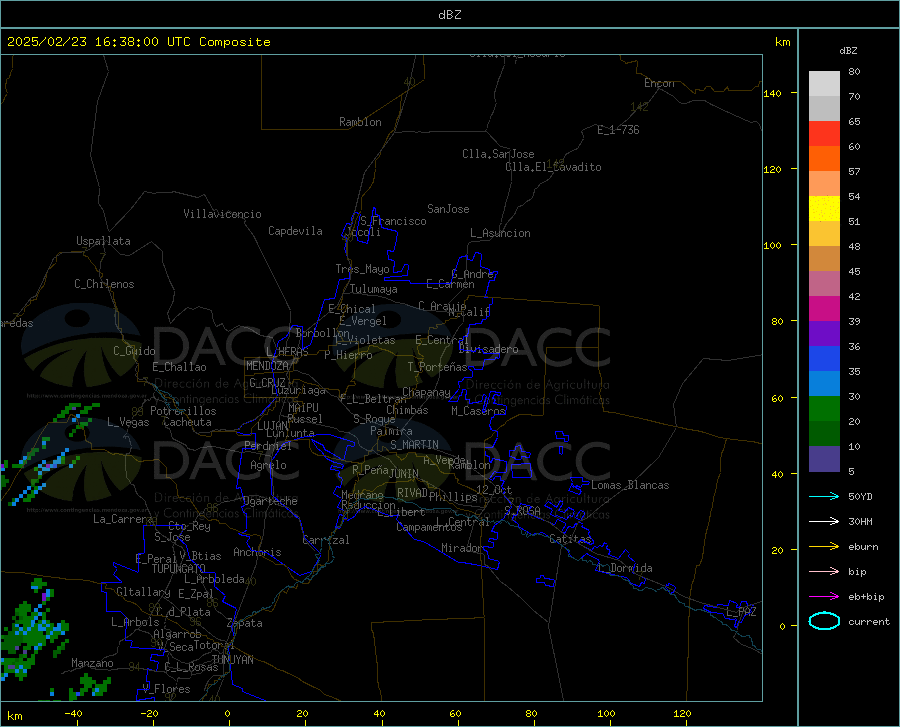The width and height of the screenshot is (900, 727).
Task: Click the L_PAZ map label
Action: tap(741, 612)
